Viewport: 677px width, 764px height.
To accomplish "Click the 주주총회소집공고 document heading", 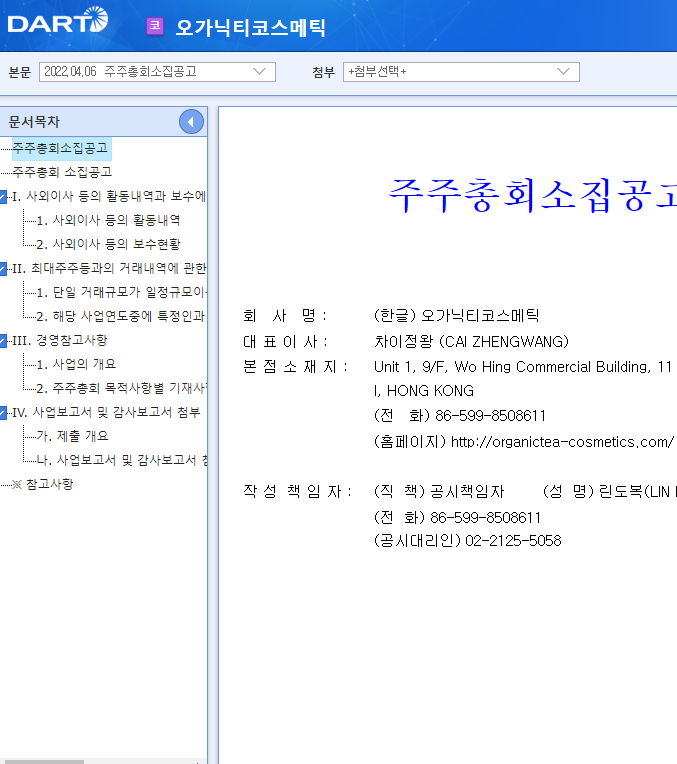I will (532, 195).
